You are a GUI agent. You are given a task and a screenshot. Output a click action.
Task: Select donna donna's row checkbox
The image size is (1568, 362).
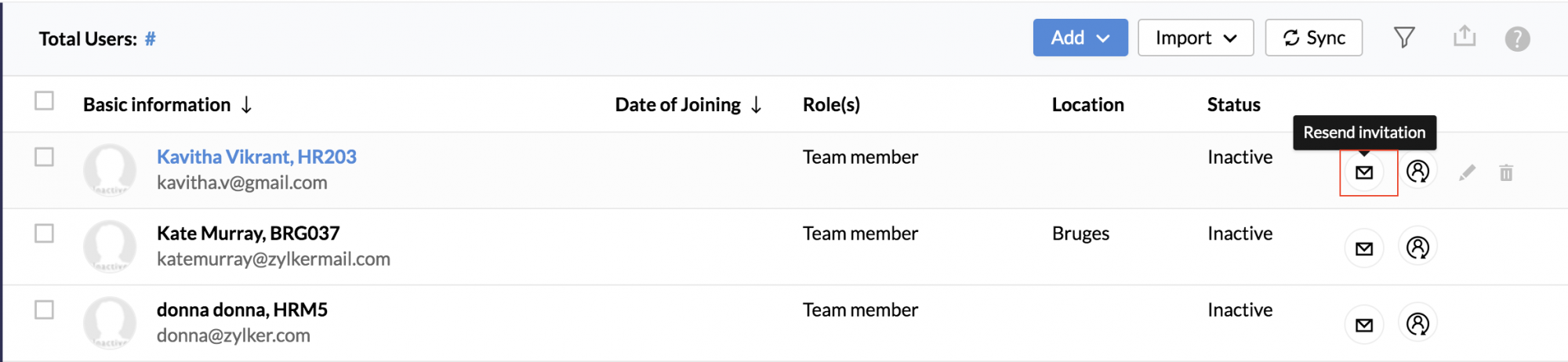[44, 310]
